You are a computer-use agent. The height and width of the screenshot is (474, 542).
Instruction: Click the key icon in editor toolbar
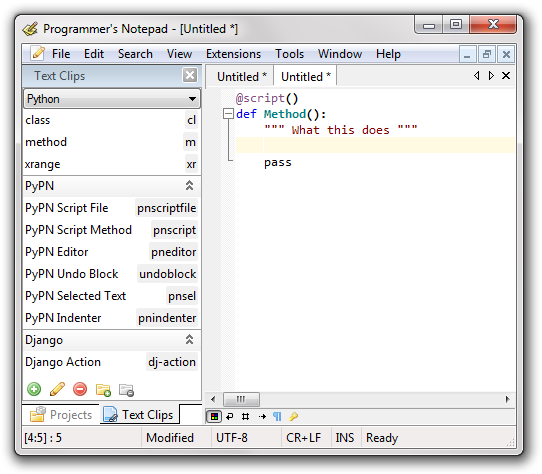click(293, 417)
